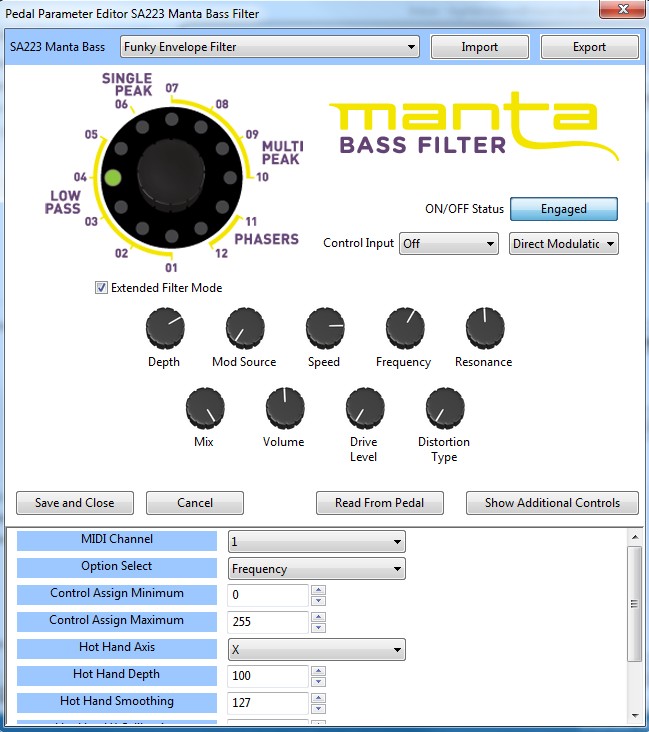Increase Control Assign Minimum with up arrow
The height and width of the screenshot is (732, 649).
pyautogui.click(x=318, y=590)
